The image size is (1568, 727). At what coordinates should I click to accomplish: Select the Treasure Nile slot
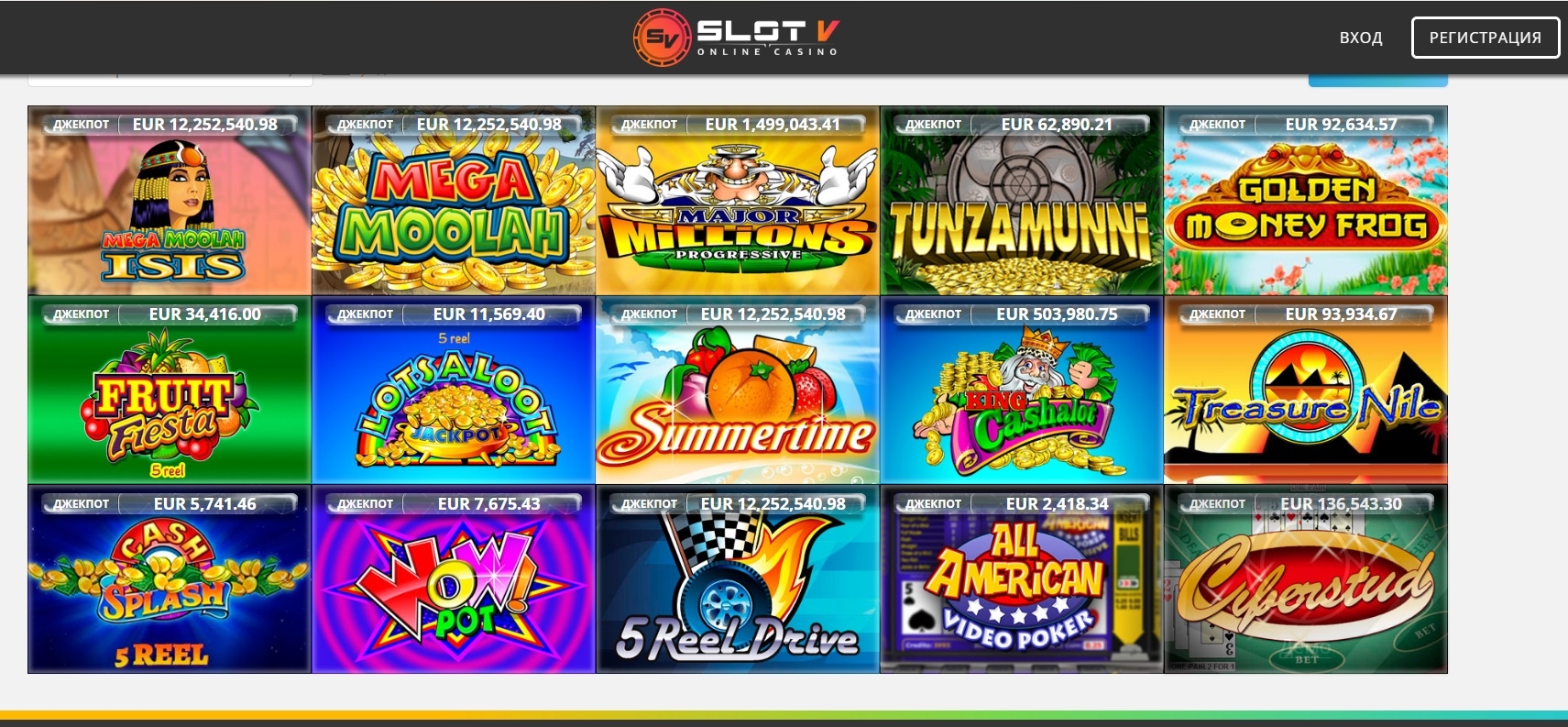(1306, 391)
